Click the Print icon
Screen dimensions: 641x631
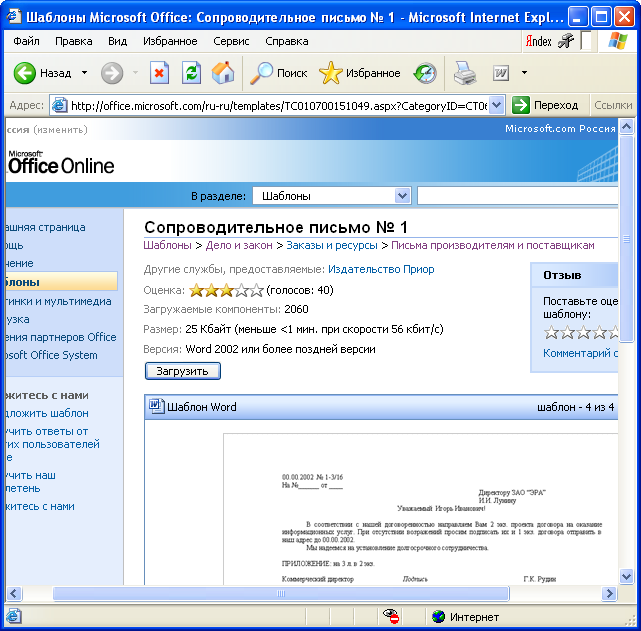pos(465,73)
